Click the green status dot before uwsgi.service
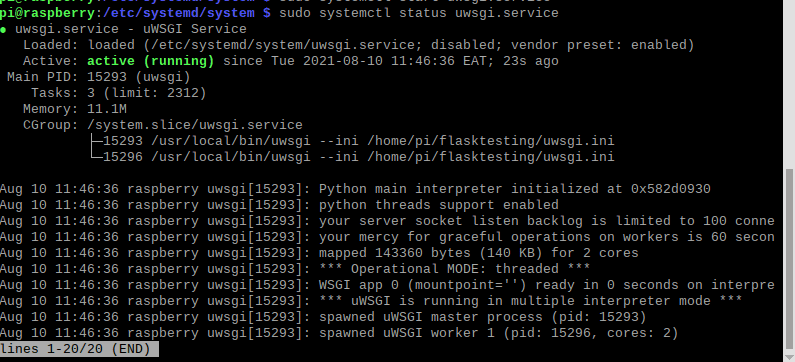Image resolution: width=795 pixels, height=362 pixels. click(3, 29)
